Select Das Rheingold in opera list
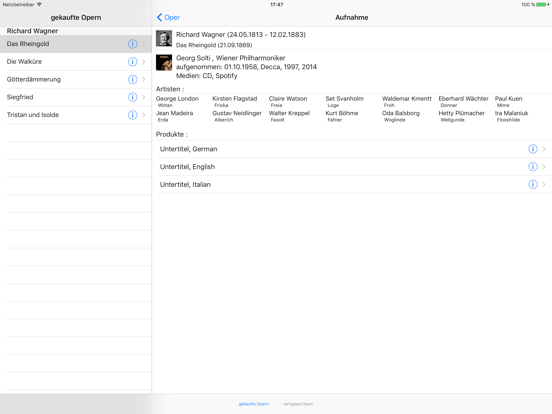The image size is (552, 414). click(x=76, y=44)
